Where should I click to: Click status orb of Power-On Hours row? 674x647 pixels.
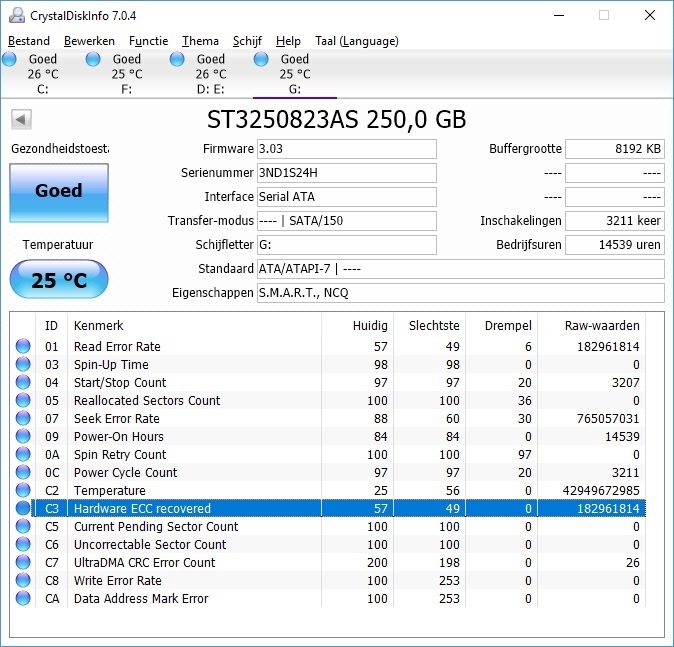(x=23, y=436)
